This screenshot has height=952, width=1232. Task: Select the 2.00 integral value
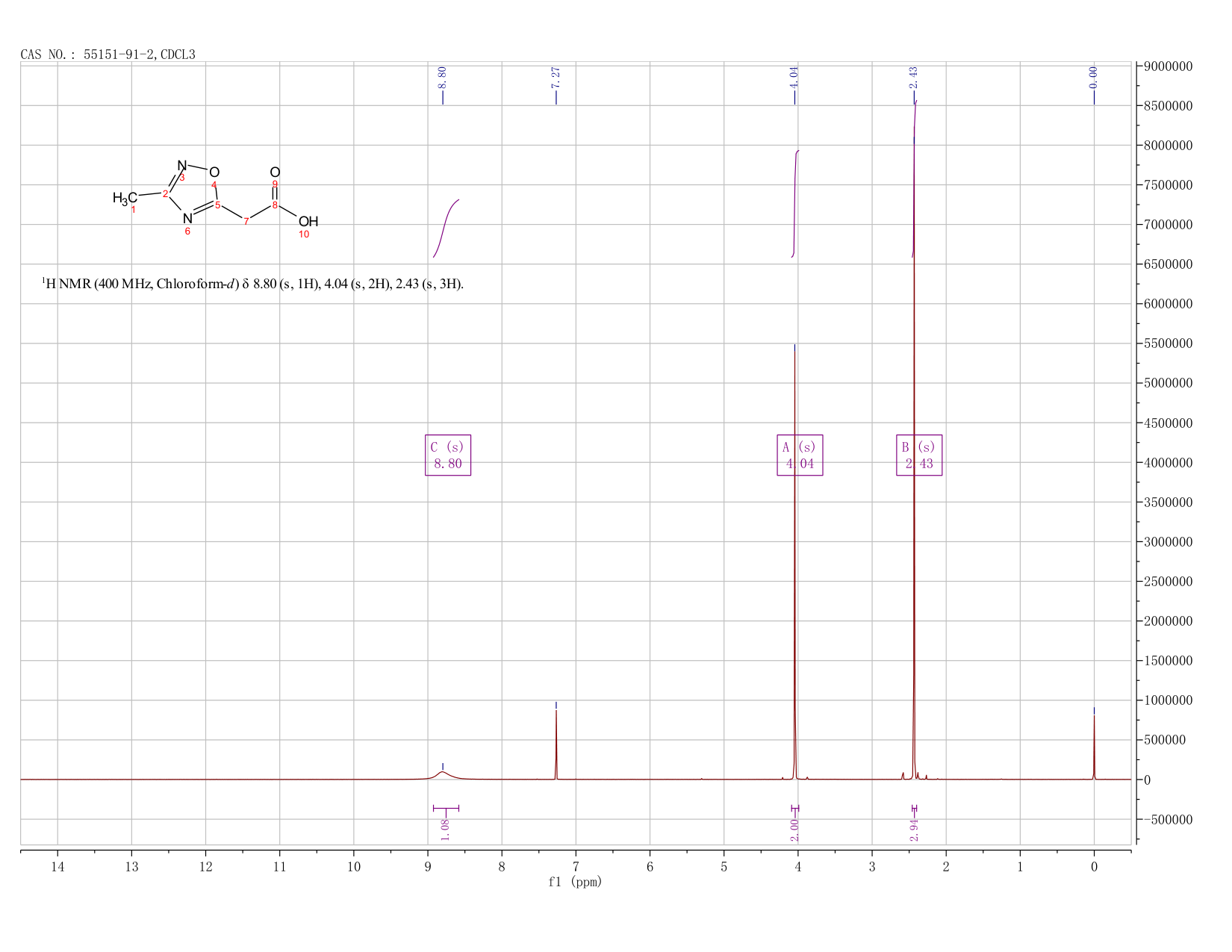tap(794, 830)
